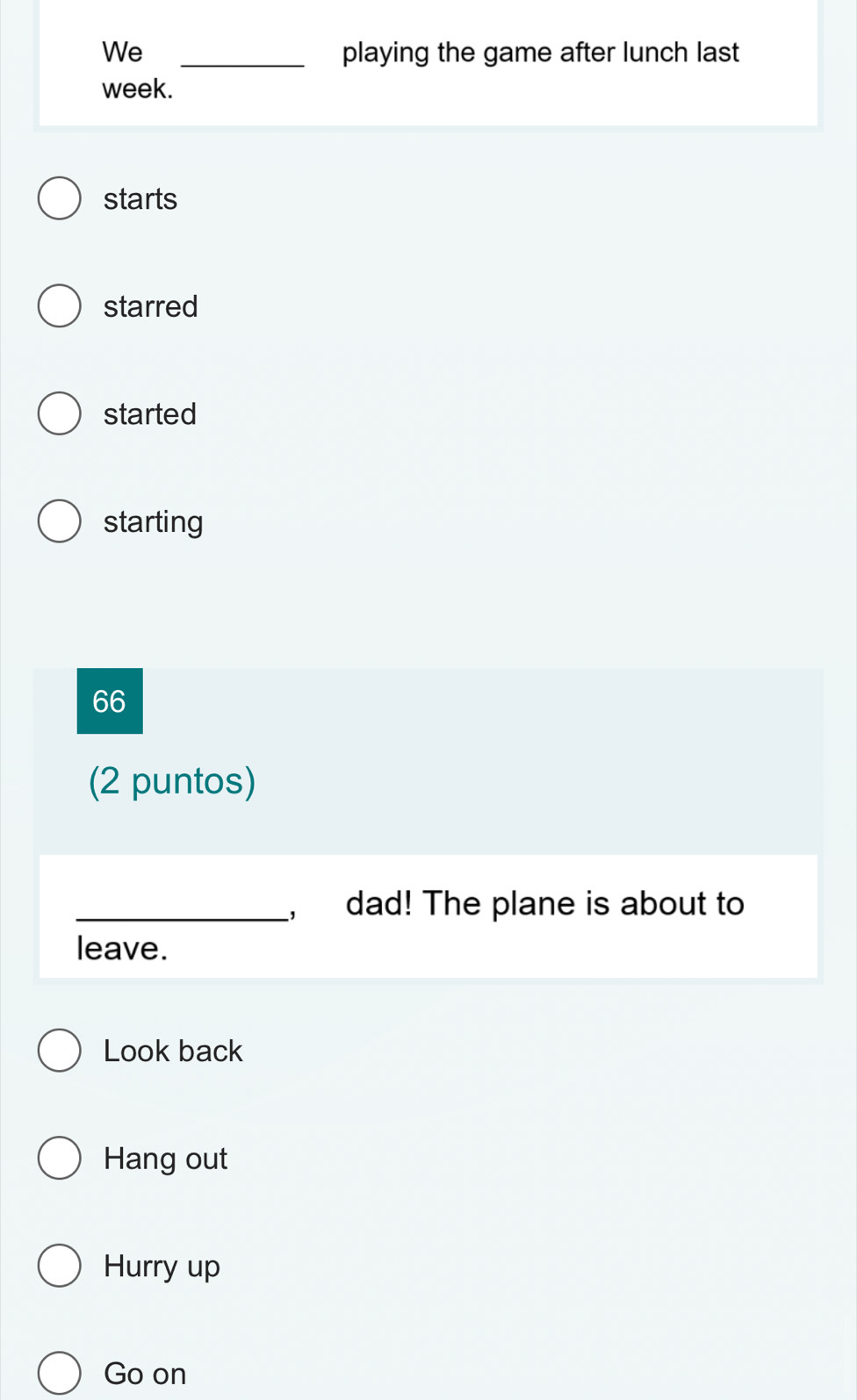The image size is (857, 1400).
Task: Click the 'Look back' answer label text
Action: coord(173,1052)
